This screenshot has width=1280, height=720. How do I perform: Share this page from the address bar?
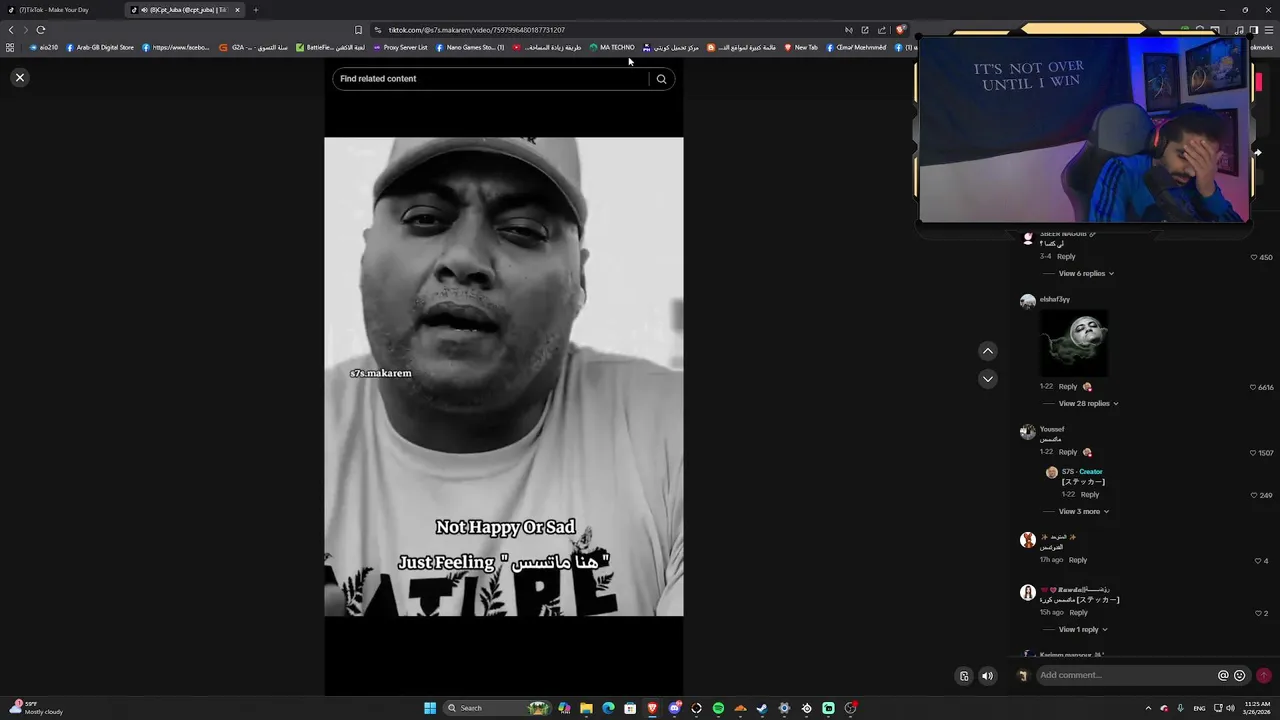[881, 30]
